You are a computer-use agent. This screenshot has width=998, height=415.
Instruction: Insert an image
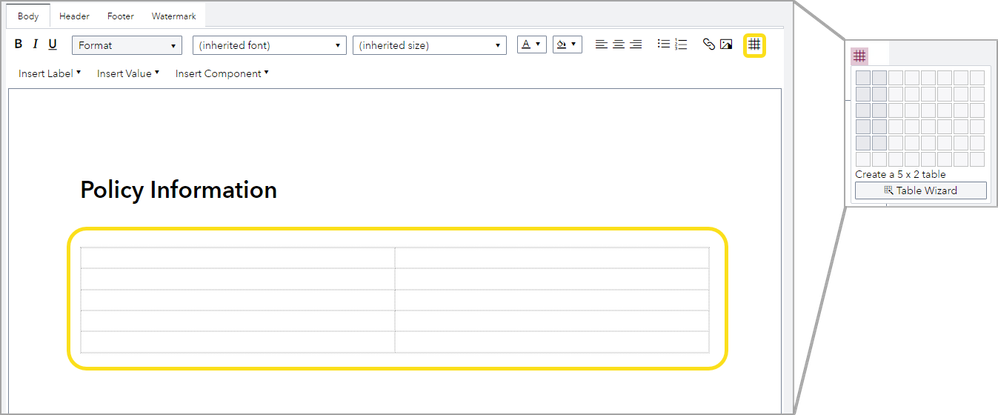(x=726, y=45)
